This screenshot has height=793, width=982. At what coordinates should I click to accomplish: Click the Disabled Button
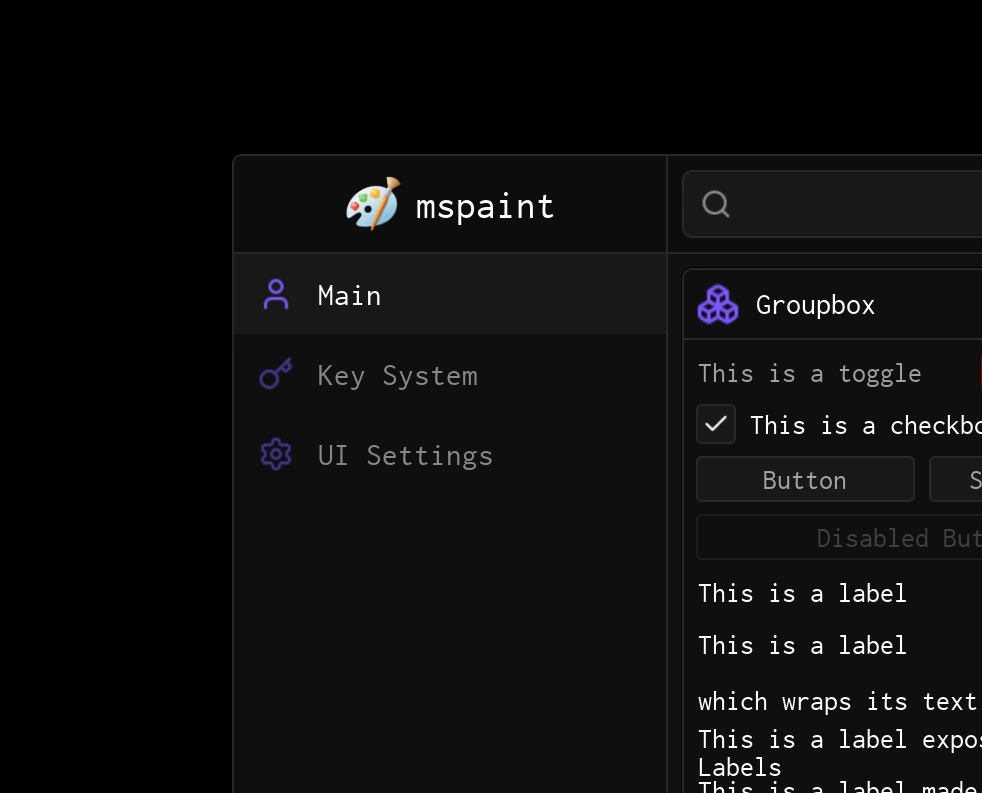[x=839, y=537]
